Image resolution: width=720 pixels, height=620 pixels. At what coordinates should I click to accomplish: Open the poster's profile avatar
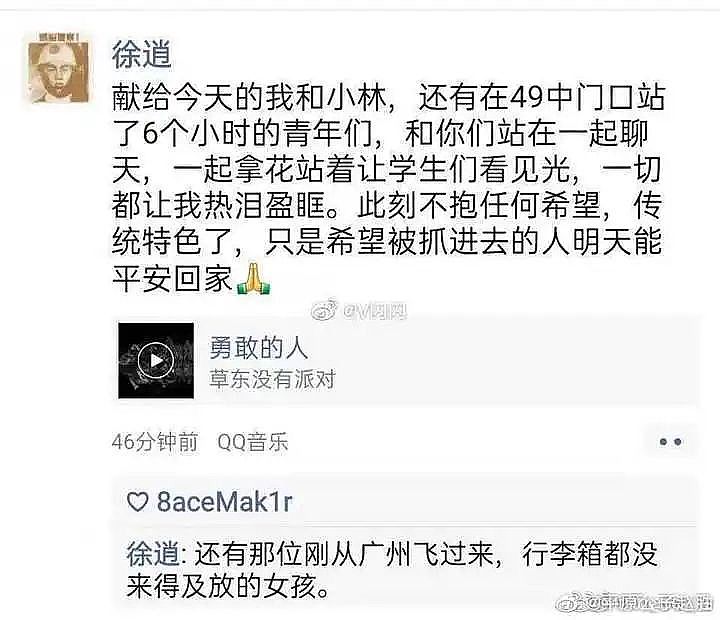(x=58, y=68)
